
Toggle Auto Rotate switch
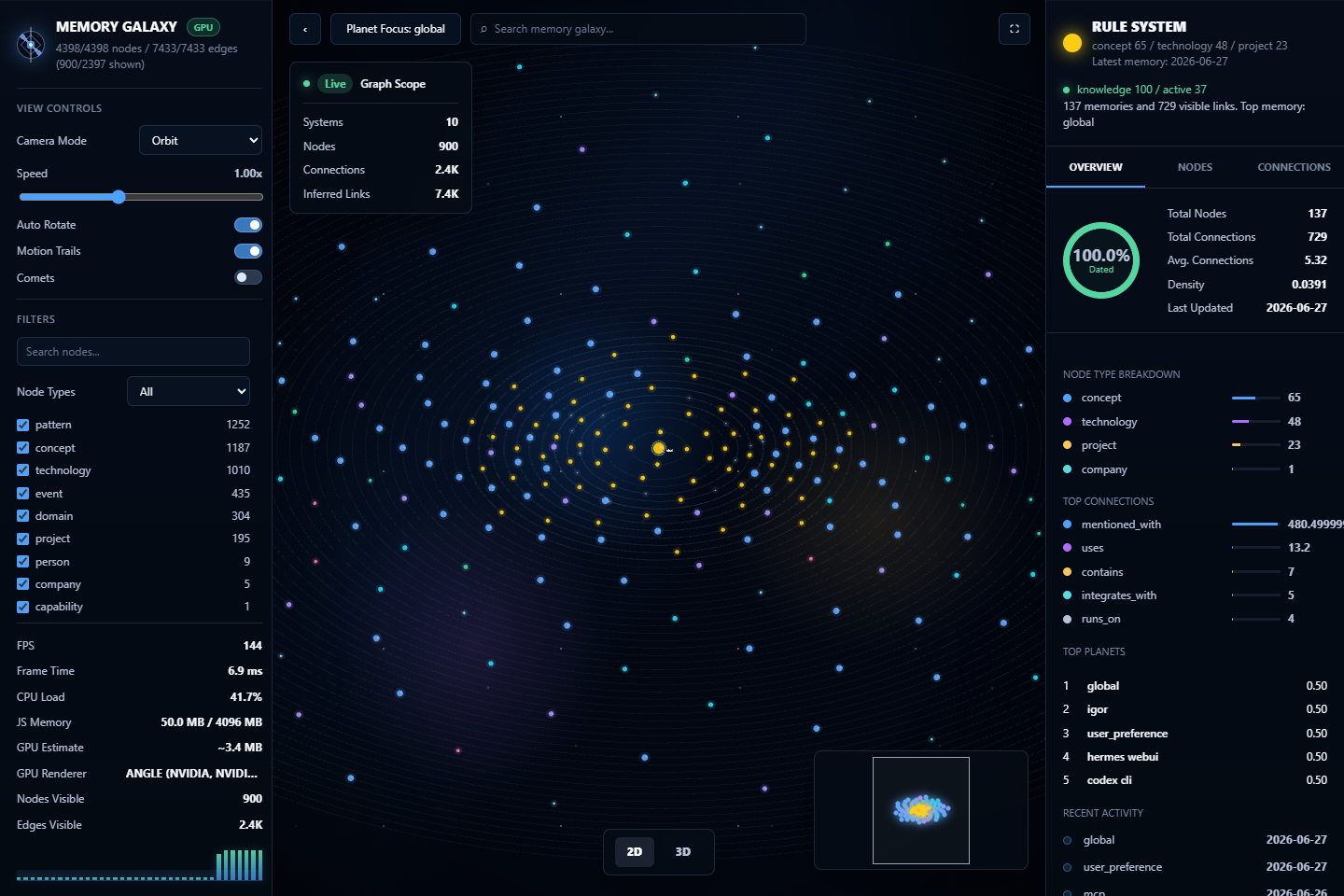pos(248,225)
